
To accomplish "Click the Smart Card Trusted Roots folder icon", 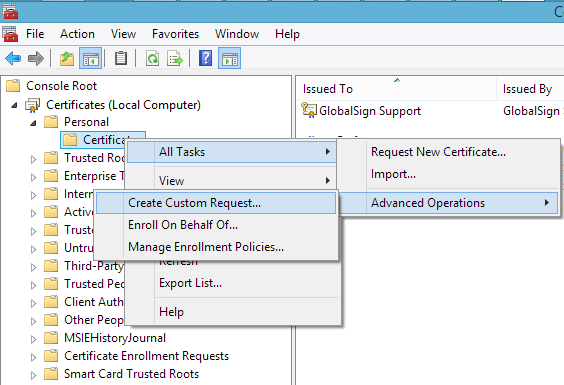I will tap(51, 373).
